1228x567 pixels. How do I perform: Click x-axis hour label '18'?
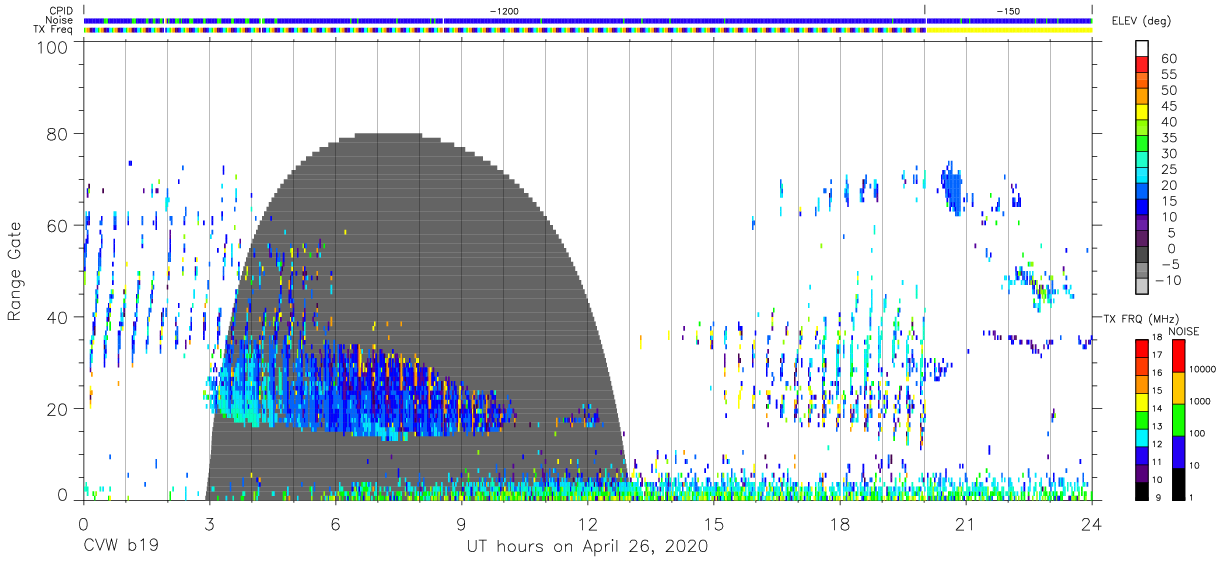839,522
